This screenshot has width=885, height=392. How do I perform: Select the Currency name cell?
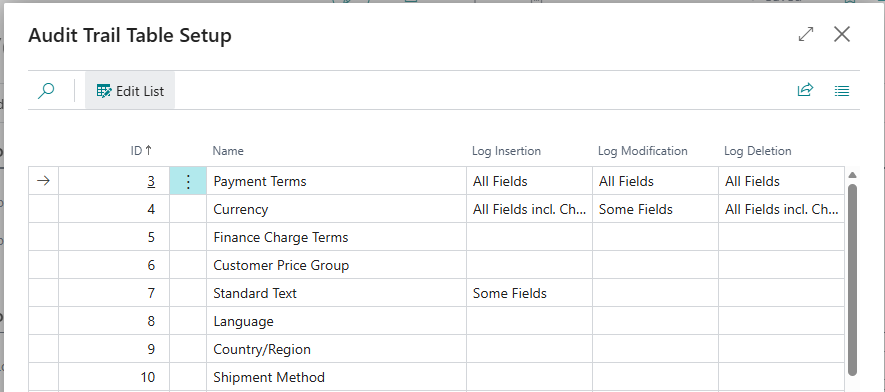point(336,209)
